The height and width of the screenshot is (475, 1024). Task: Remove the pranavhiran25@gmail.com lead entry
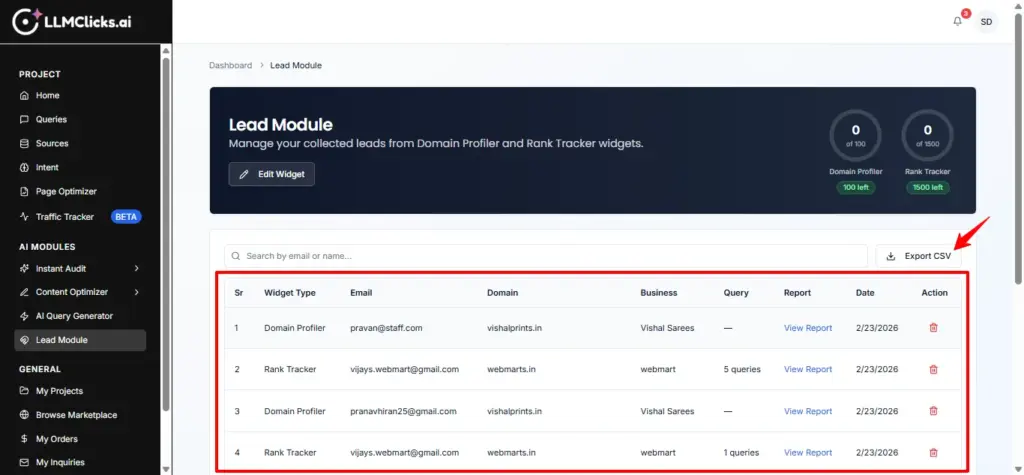coord(933,411)
